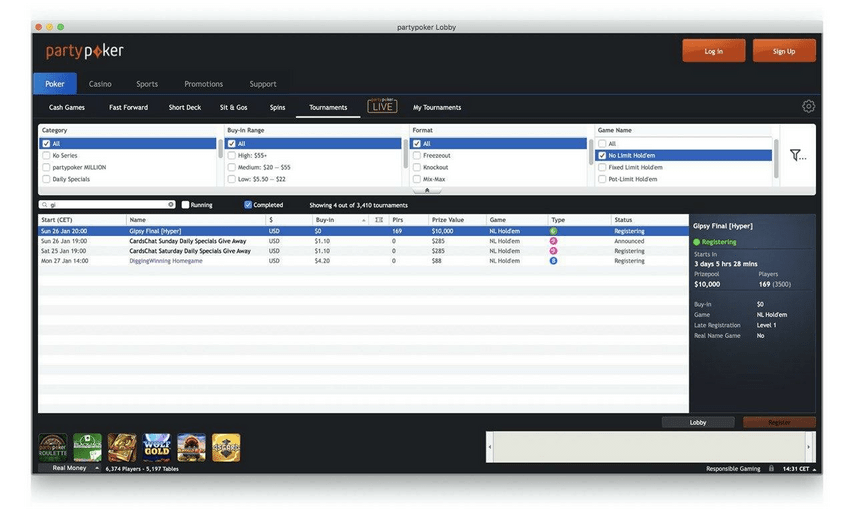Click the Log In button
This screenshot has width=854, height=516.
(713, 51)
